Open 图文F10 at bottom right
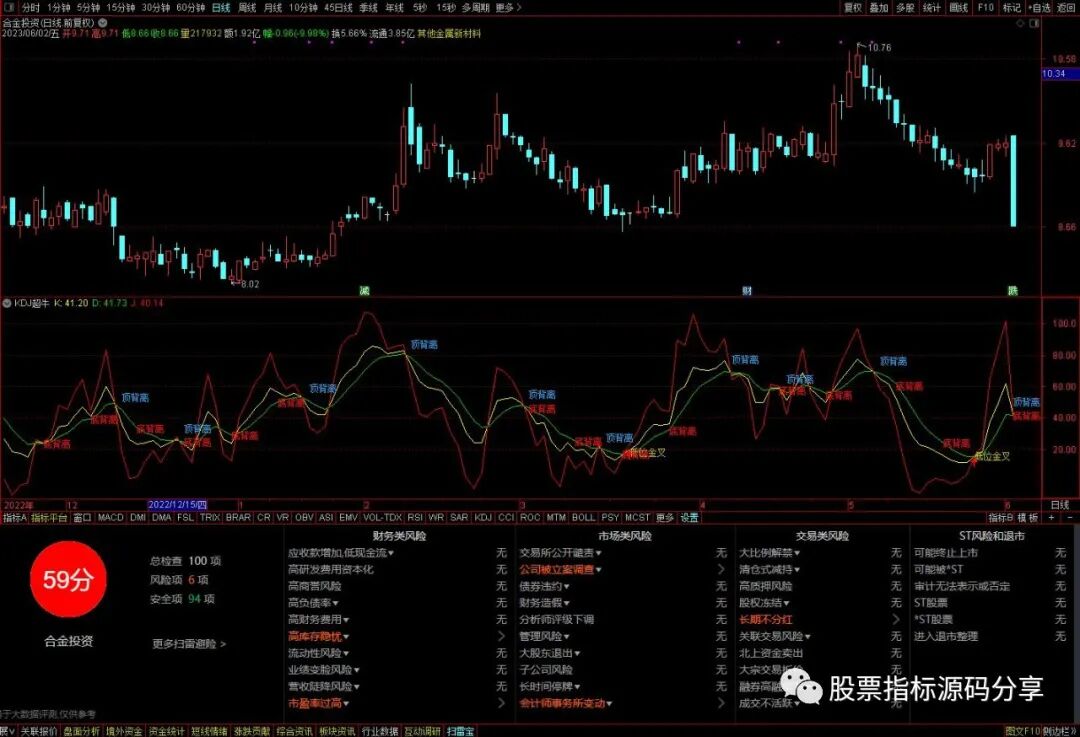 (1022, 731)
